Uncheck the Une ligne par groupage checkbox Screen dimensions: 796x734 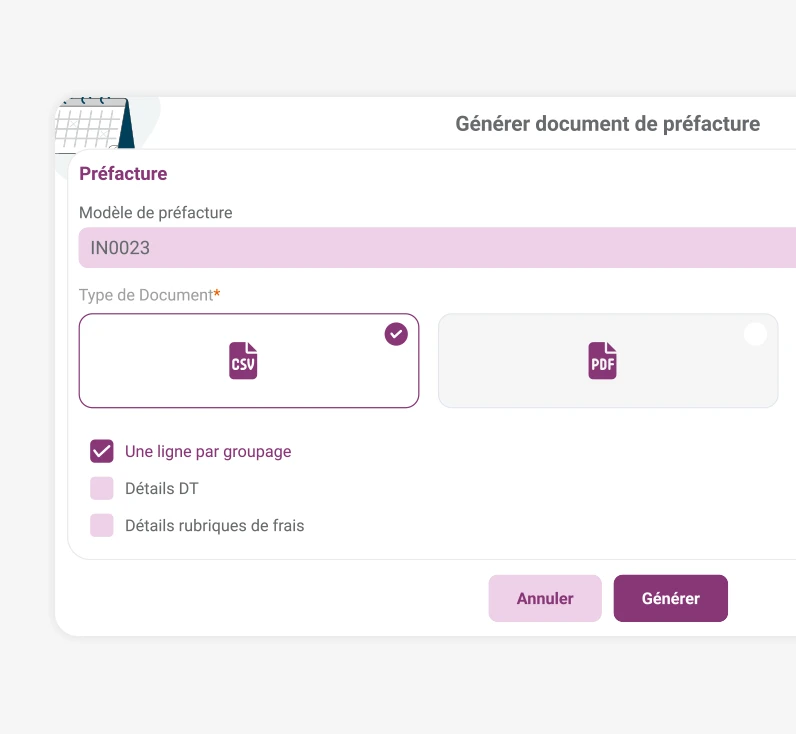tap(102, 451)
